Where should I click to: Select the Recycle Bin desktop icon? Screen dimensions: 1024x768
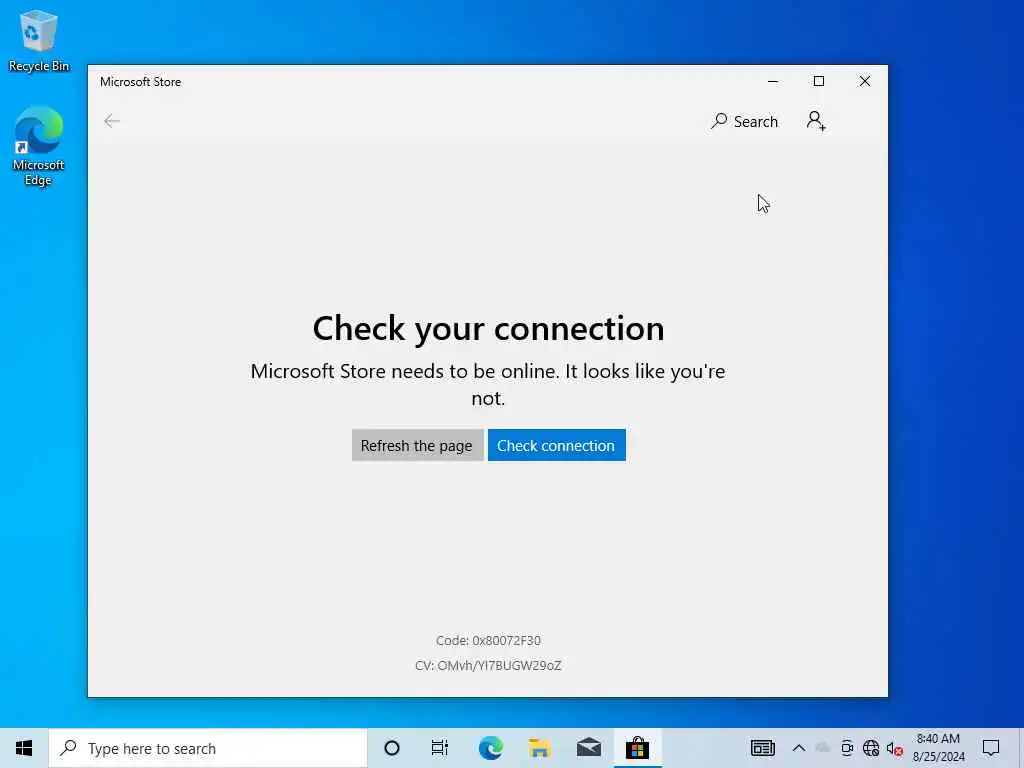(x=39, y=40)
